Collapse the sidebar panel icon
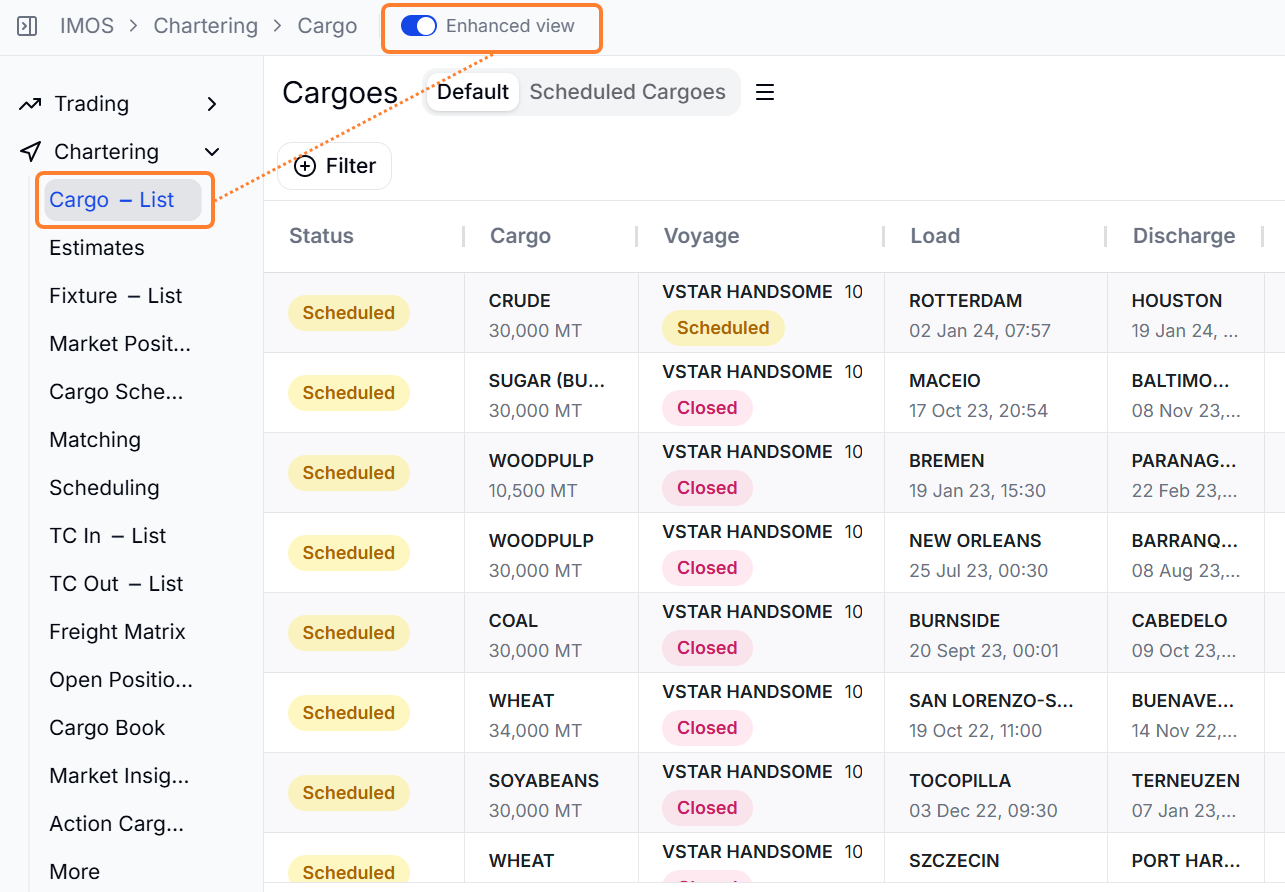This screenshot has width=1285, height=892. (28, 27)
